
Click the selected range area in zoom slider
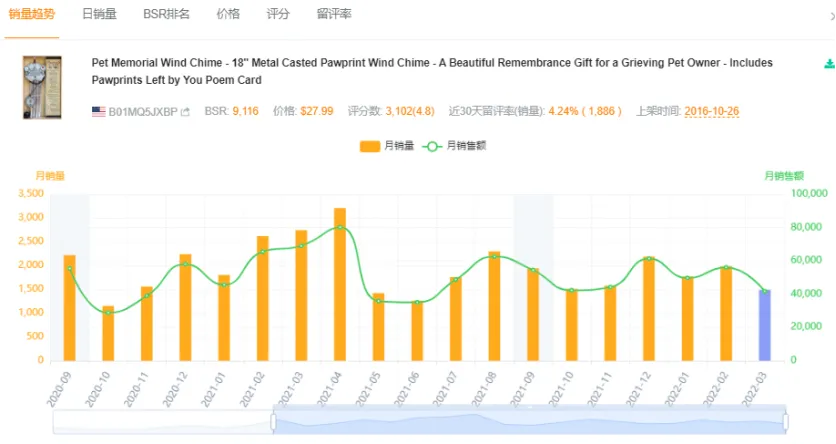pos(529,422)
